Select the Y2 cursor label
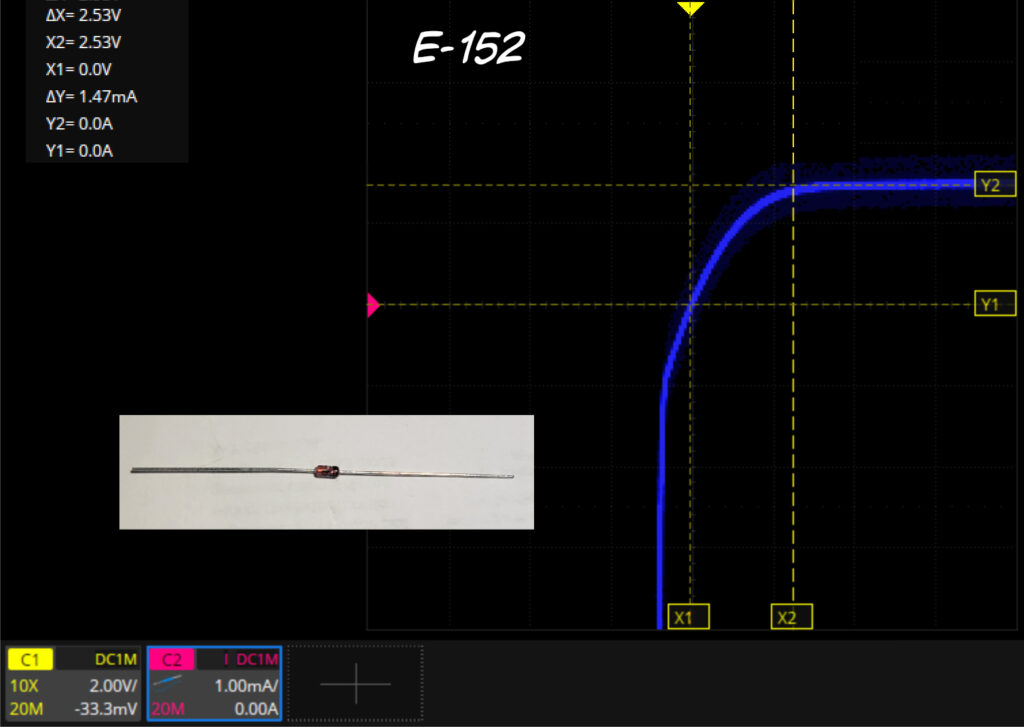The width and height of the screenshot is (1024, 727). (995, 184)
